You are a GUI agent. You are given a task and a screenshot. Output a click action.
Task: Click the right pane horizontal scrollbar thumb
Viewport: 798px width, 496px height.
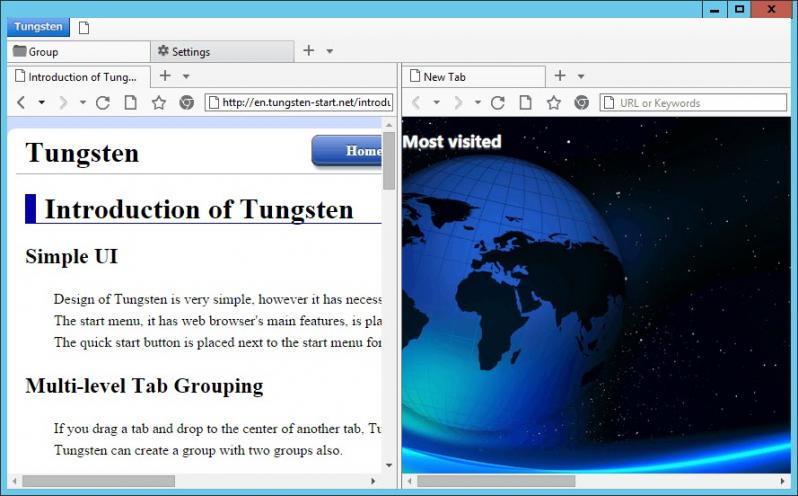click(x=496, y=481)
